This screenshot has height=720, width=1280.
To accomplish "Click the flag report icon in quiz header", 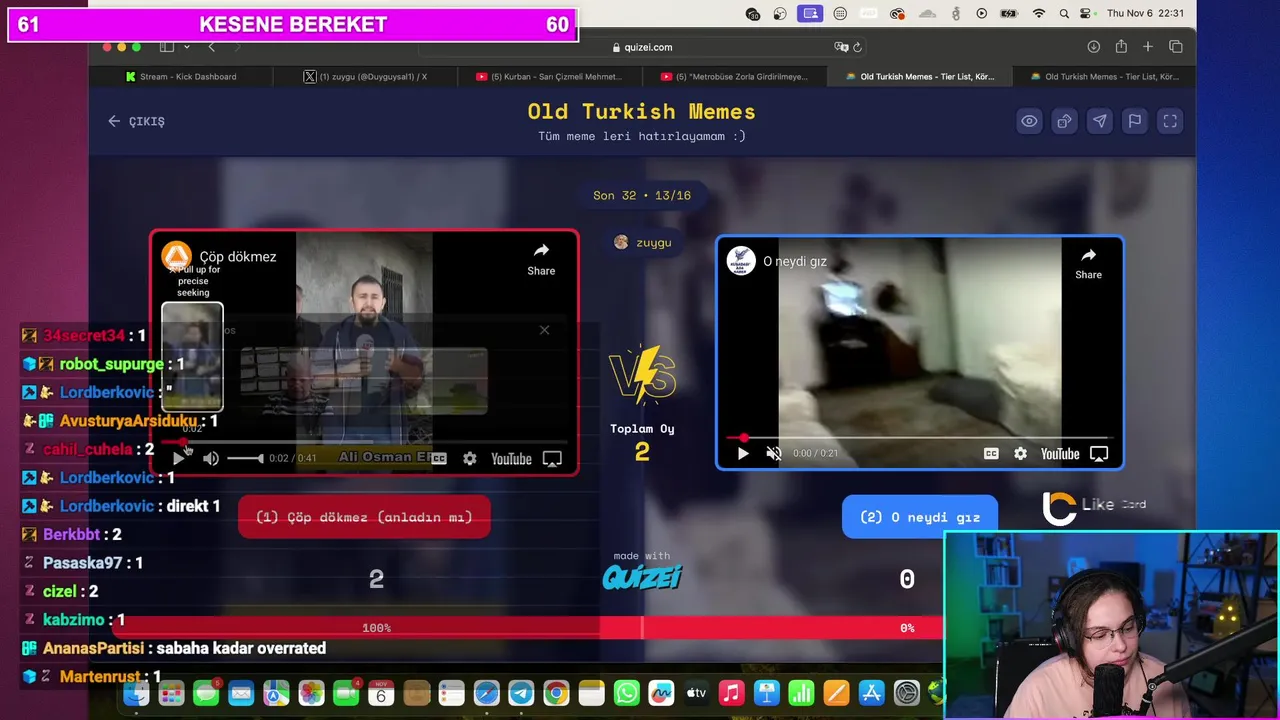I will click(1134, 121).
